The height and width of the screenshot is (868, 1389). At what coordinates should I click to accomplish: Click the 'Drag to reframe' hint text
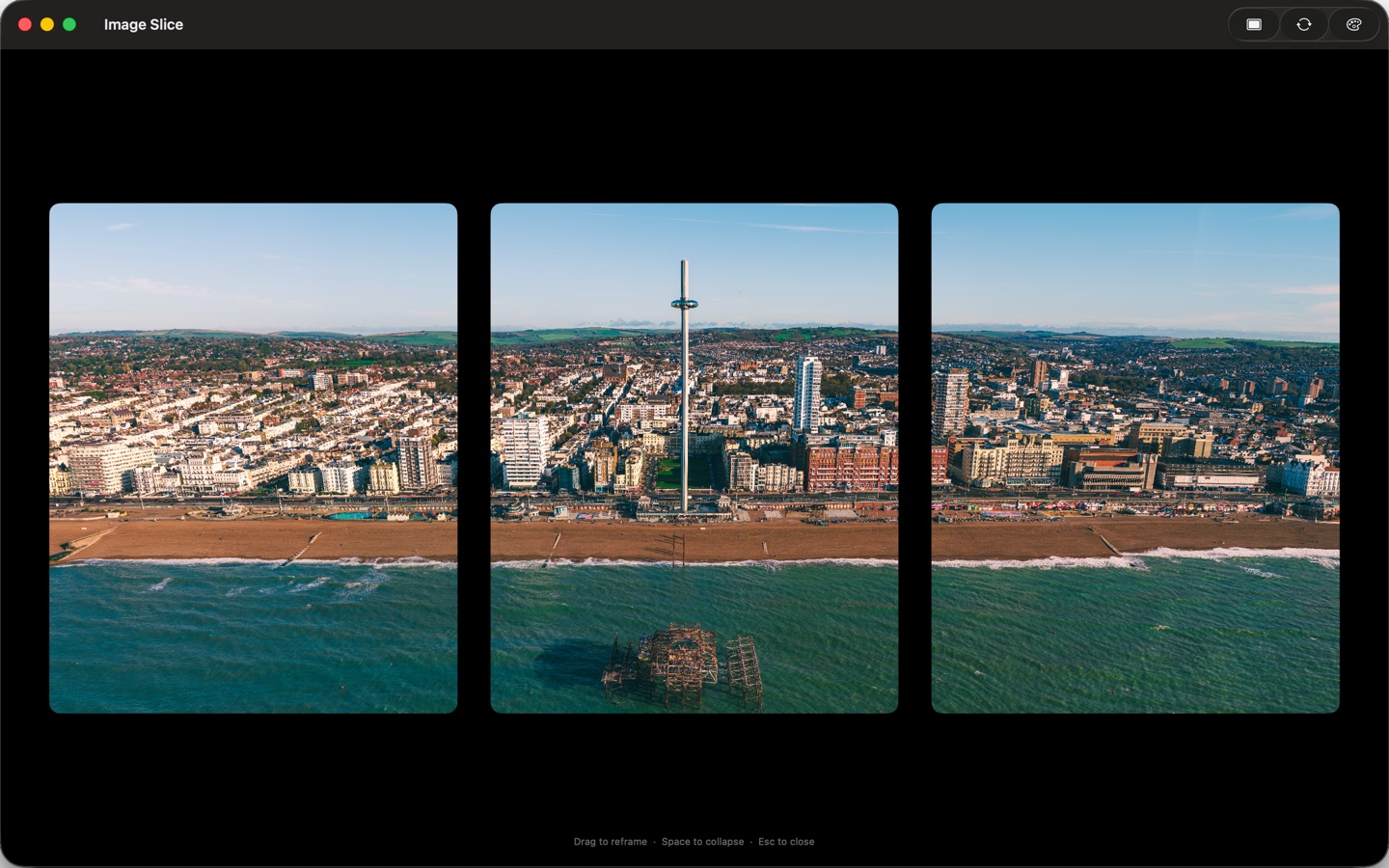tap(610, 841)
